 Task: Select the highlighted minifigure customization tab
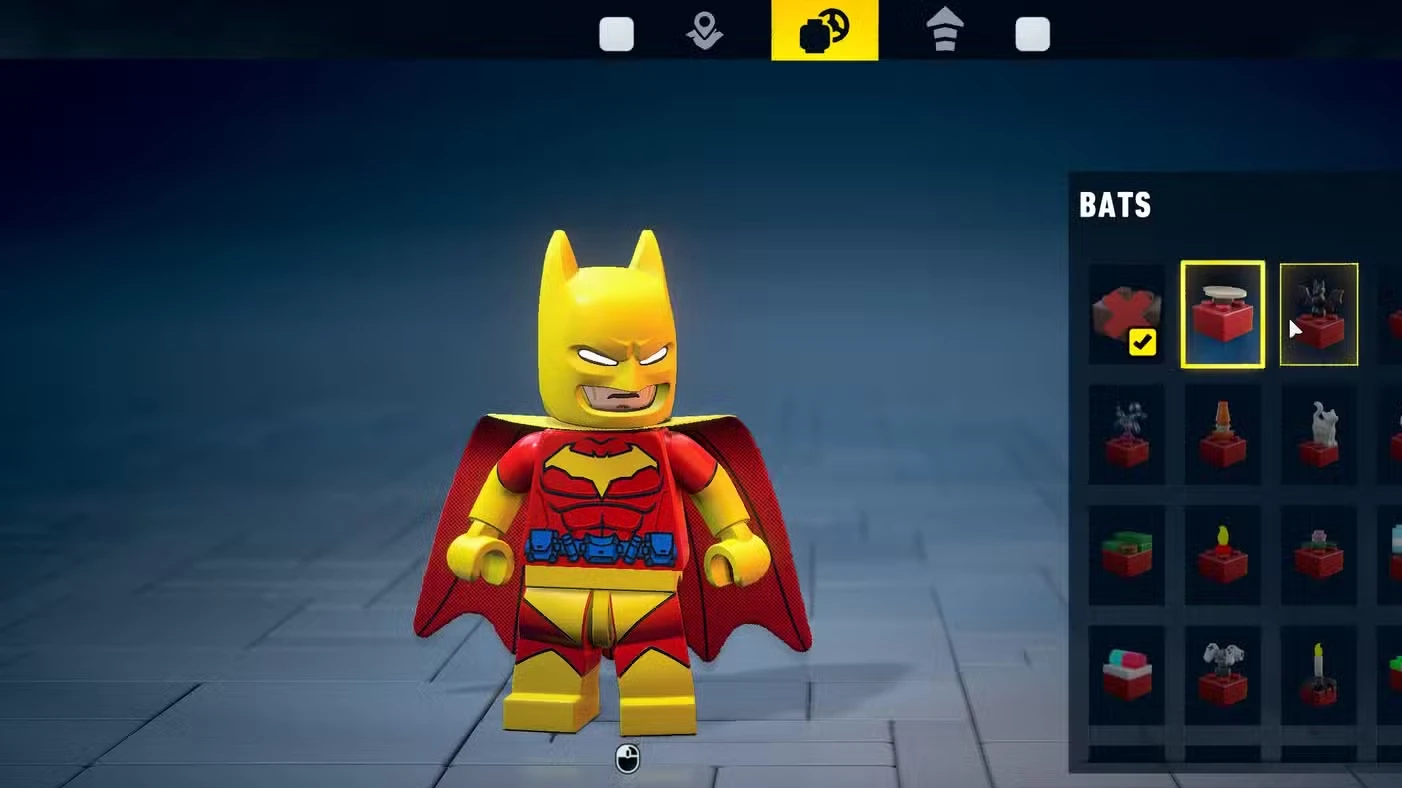pos(825,30)
